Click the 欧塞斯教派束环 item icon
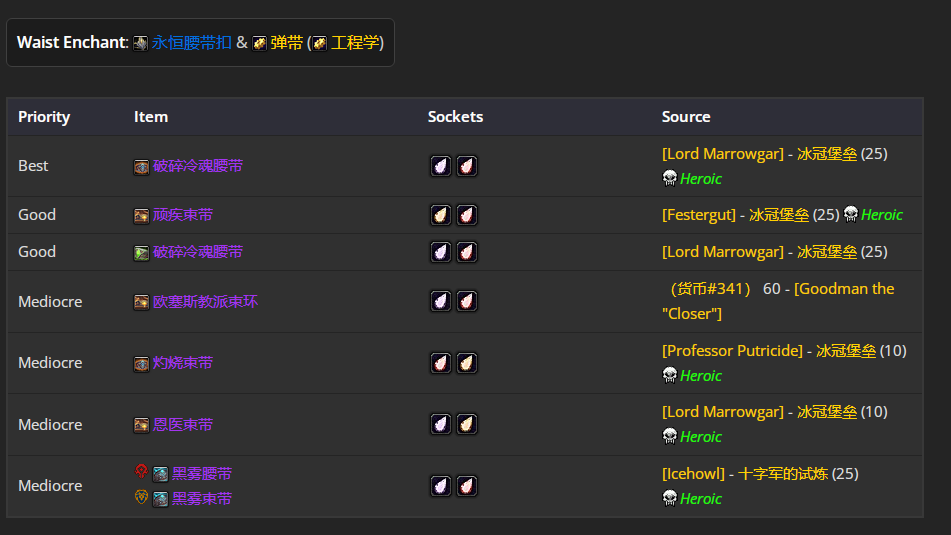951x535 pixels. (x=142, y=302)
